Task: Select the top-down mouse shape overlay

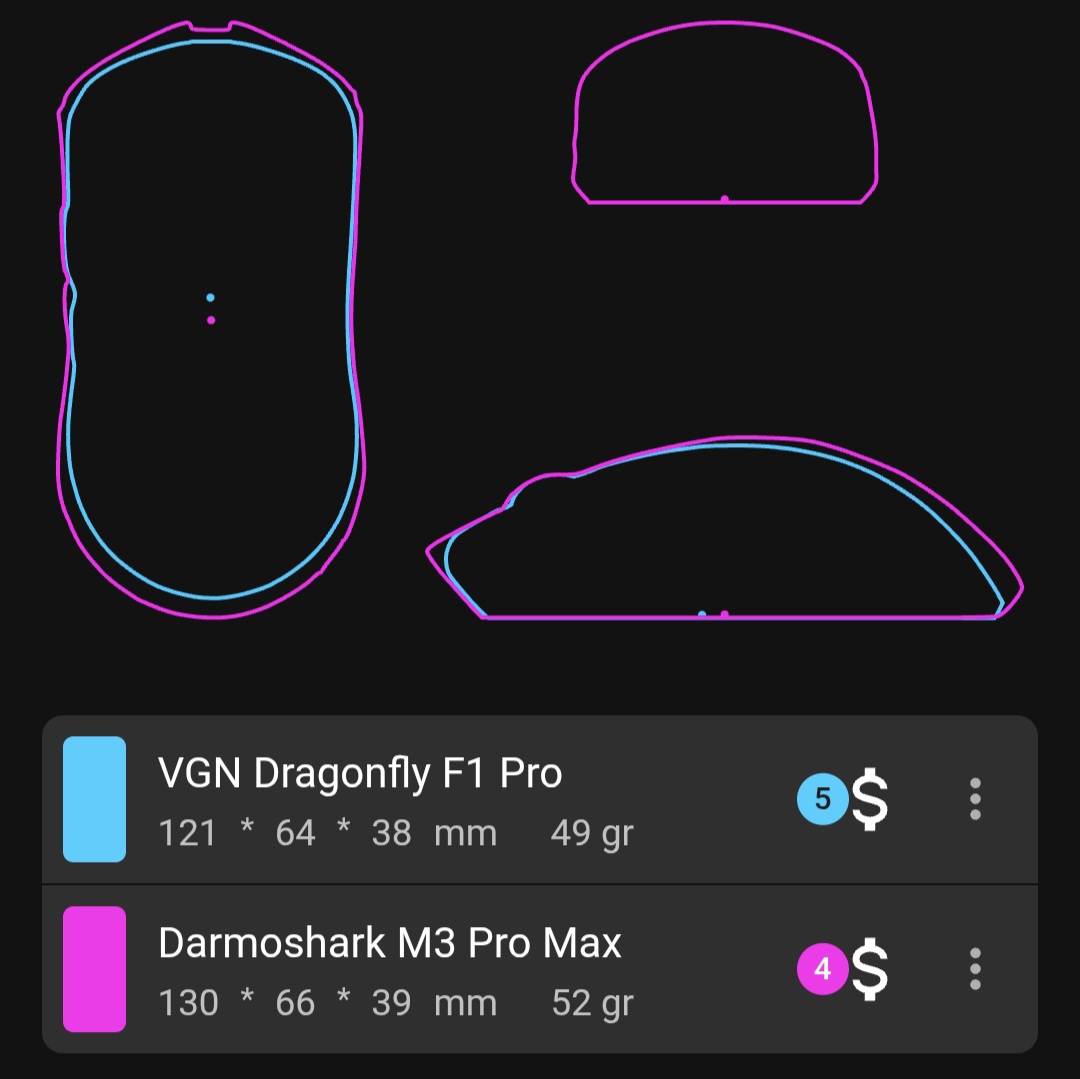Action: (x=211, y=319)
